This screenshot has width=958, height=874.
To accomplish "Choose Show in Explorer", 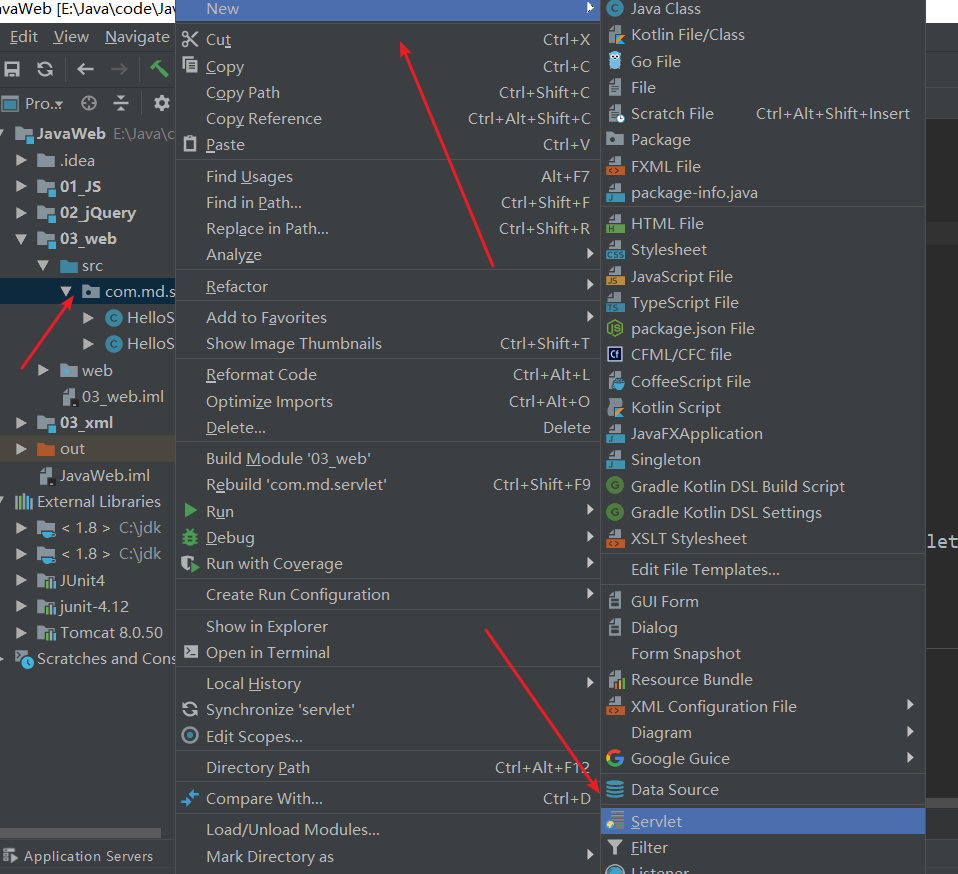I will point(388,626).
